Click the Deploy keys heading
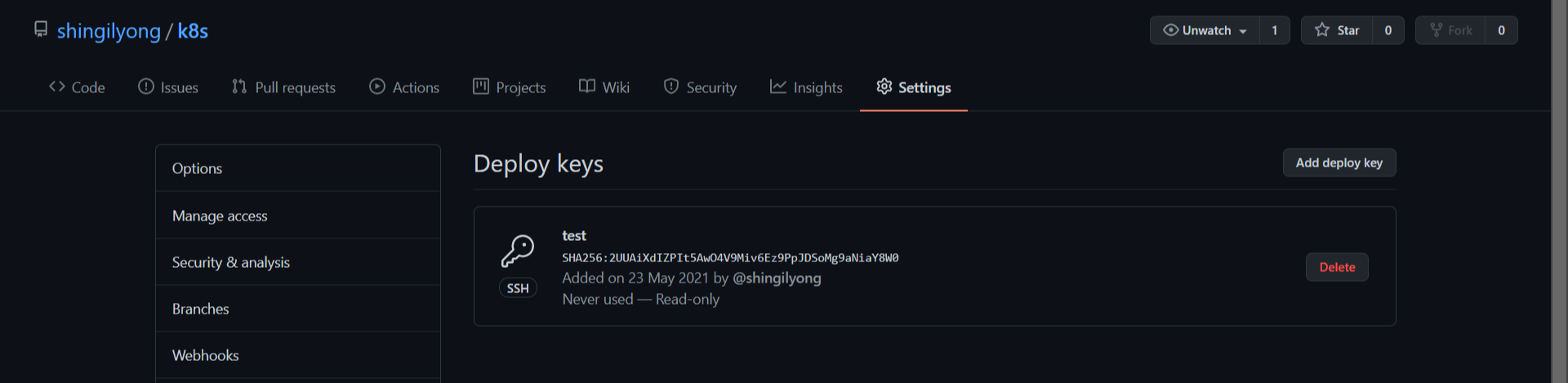The height and width of the screenshot is (383, 1568). tap(538, 163)
